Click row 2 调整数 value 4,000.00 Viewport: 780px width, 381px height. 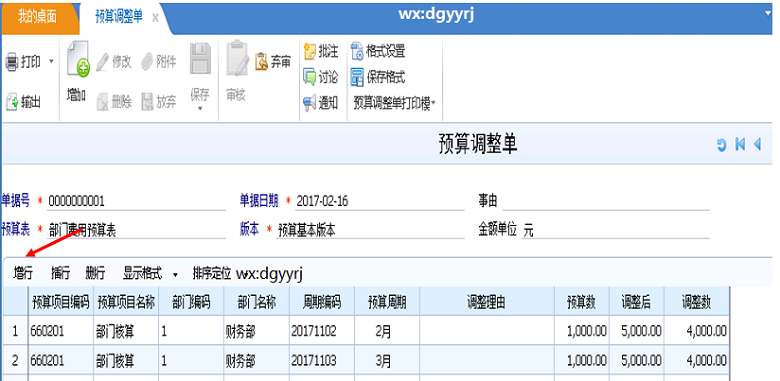(696, 361)
